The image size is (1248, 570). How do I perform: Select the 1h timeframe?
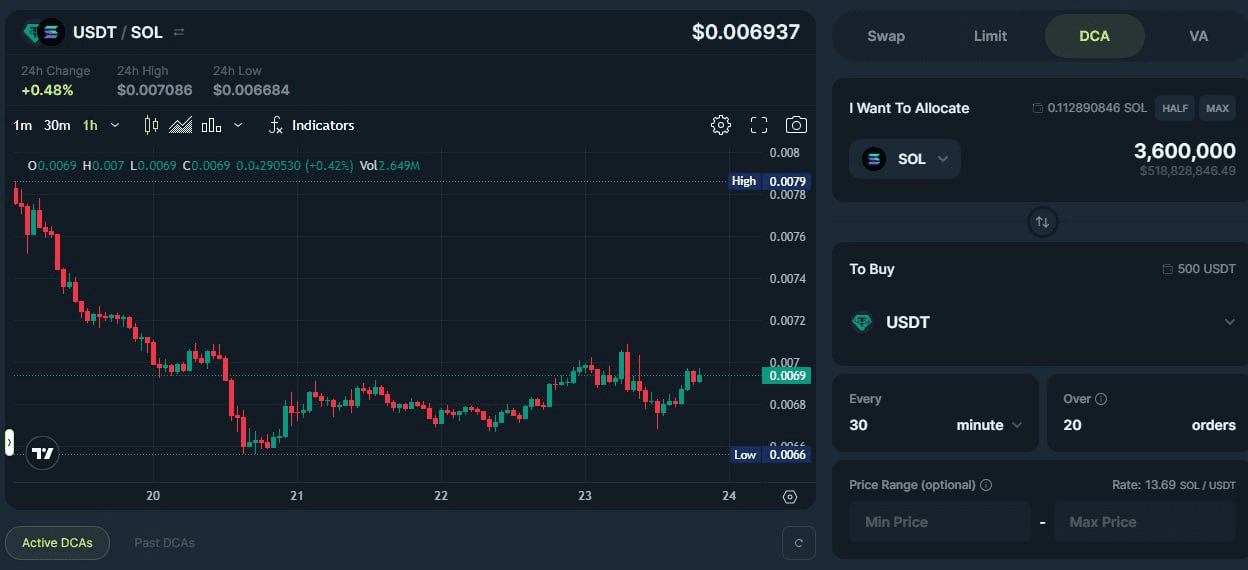point(90,125)
